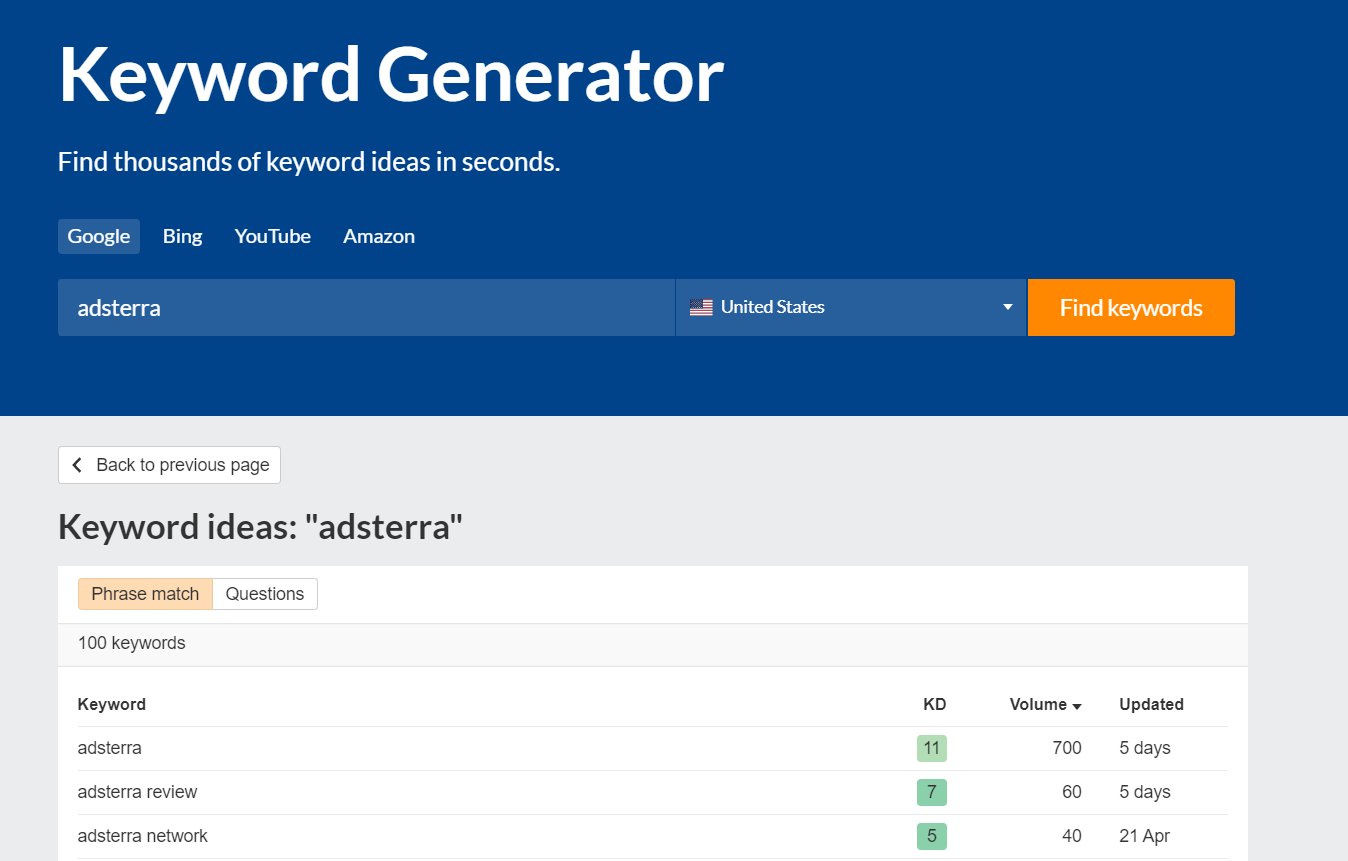The image size is (1348, 861).
Task: Open the United States country dropdown
Action: click(x=851, y=307)
